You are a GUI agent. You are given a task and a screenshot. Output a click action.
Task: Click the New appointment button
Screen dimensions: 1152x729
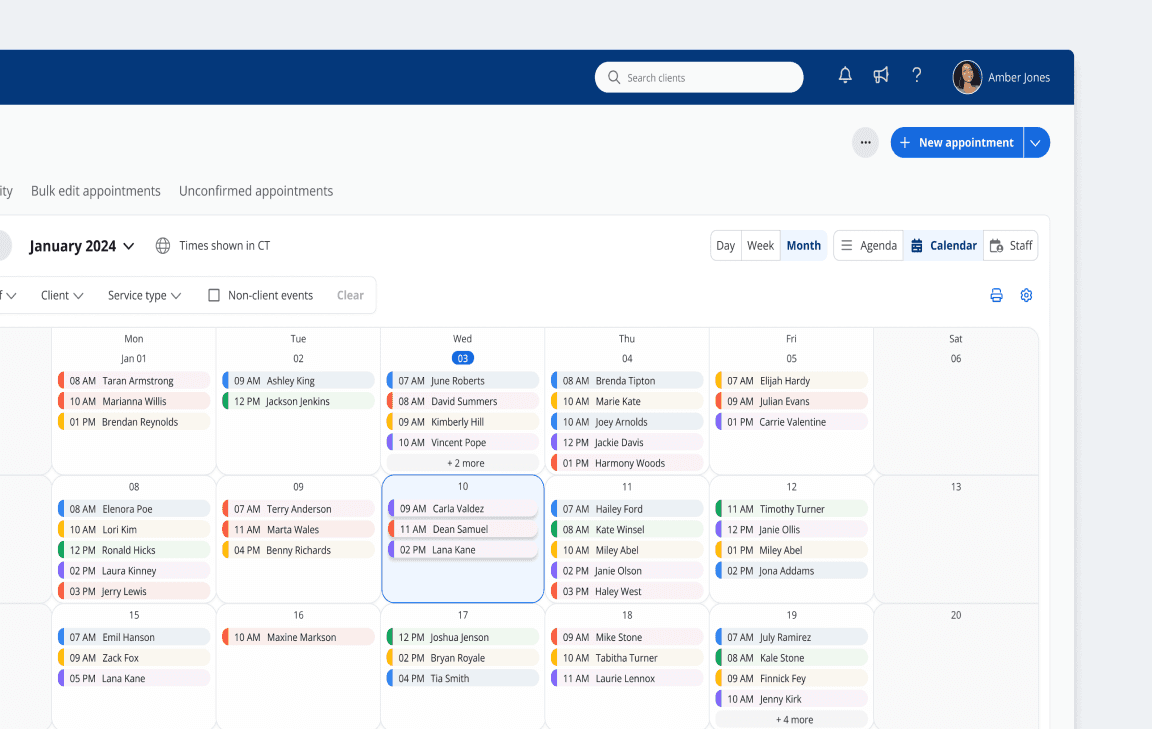coord(956,142)
